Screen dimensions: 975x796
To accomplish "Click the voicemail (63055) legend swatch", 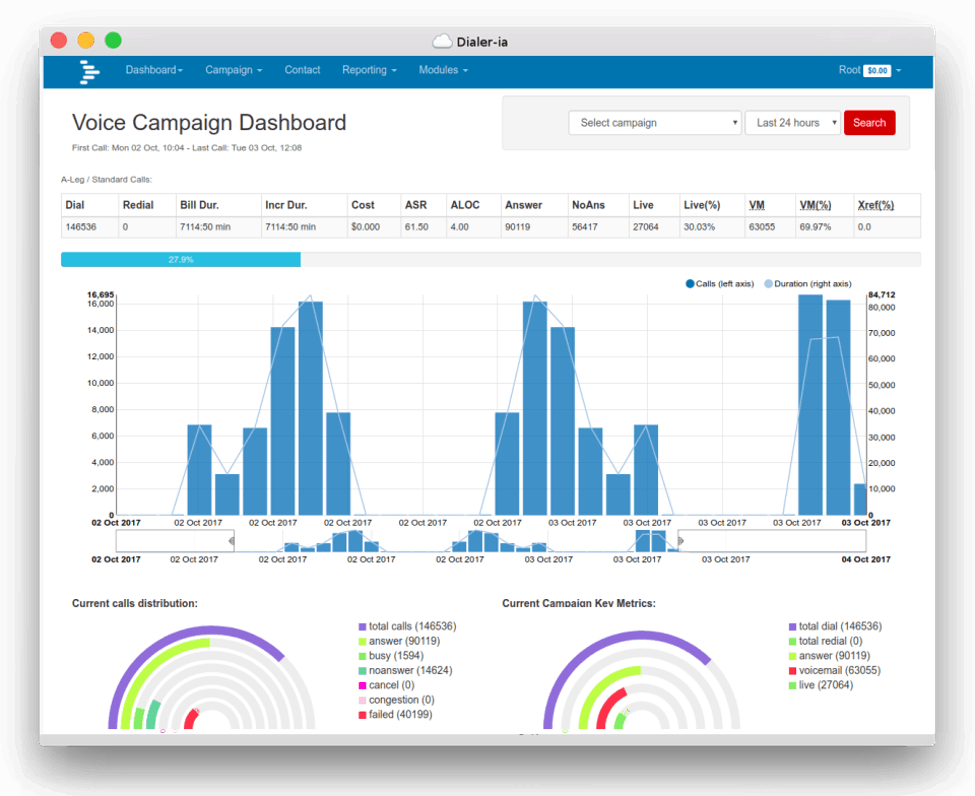I will 793,671.
